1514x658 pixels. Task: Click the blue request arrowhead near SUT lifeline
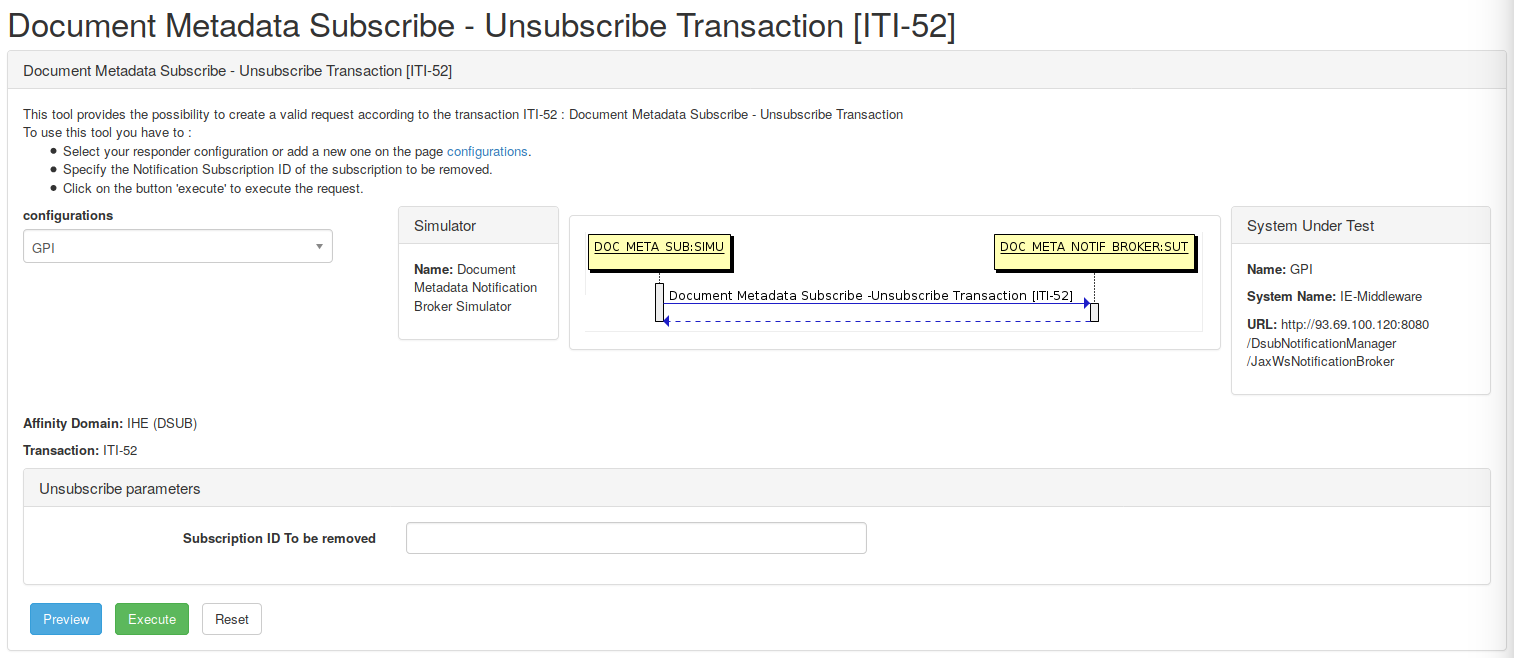(1086, 303)
